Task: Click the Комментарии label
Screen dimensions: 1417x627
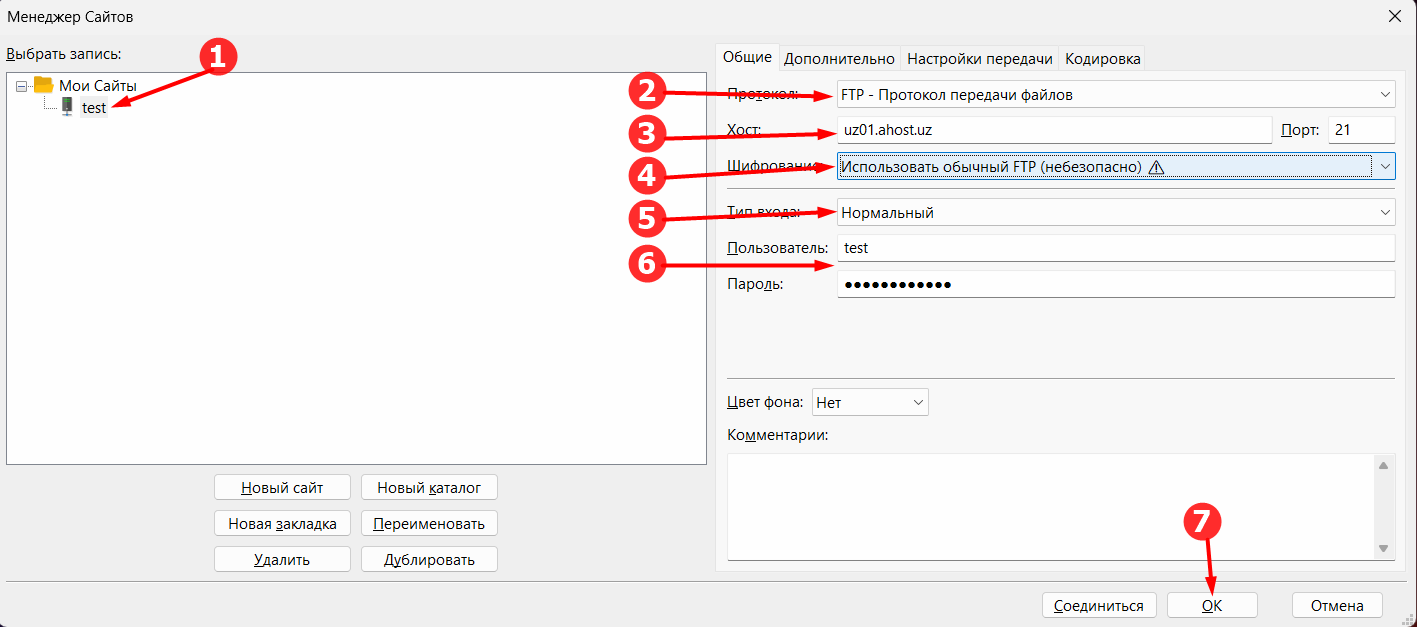Action: coord(778,435)
